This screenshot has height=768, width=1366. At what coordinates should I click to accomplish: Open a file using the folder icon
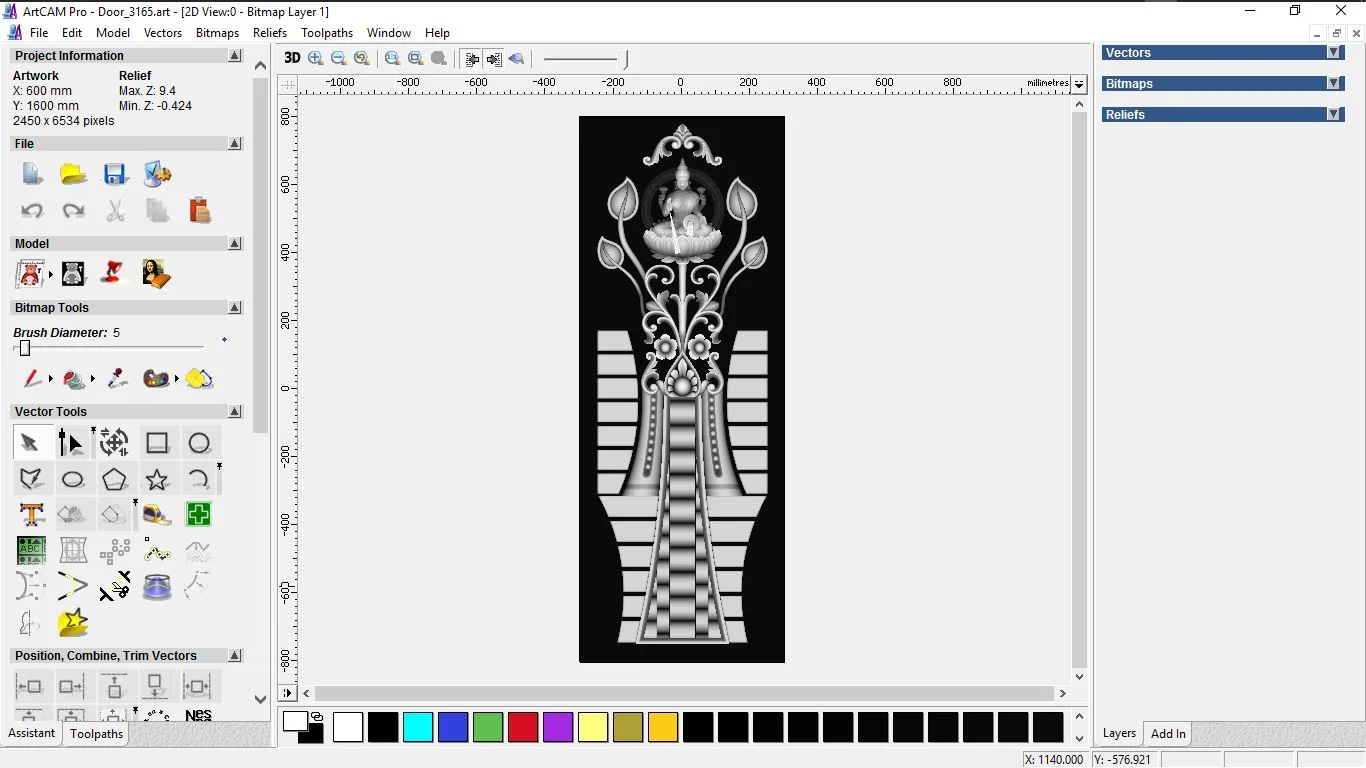[73, 174]
